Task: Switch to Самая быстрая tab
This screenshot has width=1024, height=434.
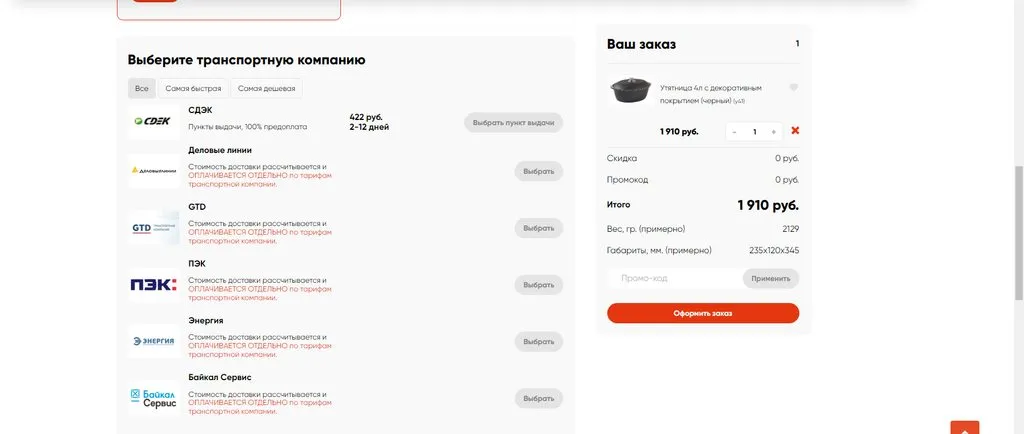Action: click(x=193, y=89)
